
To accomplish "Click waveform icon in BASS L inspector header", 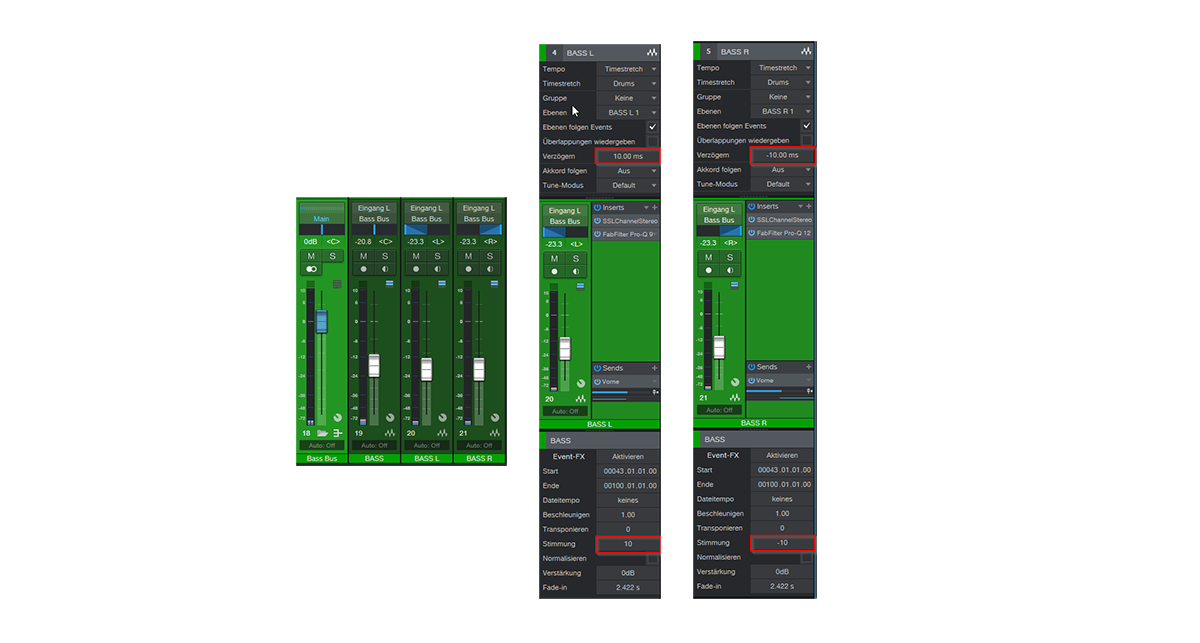I will pyautogui.click(x=652, y=52).
